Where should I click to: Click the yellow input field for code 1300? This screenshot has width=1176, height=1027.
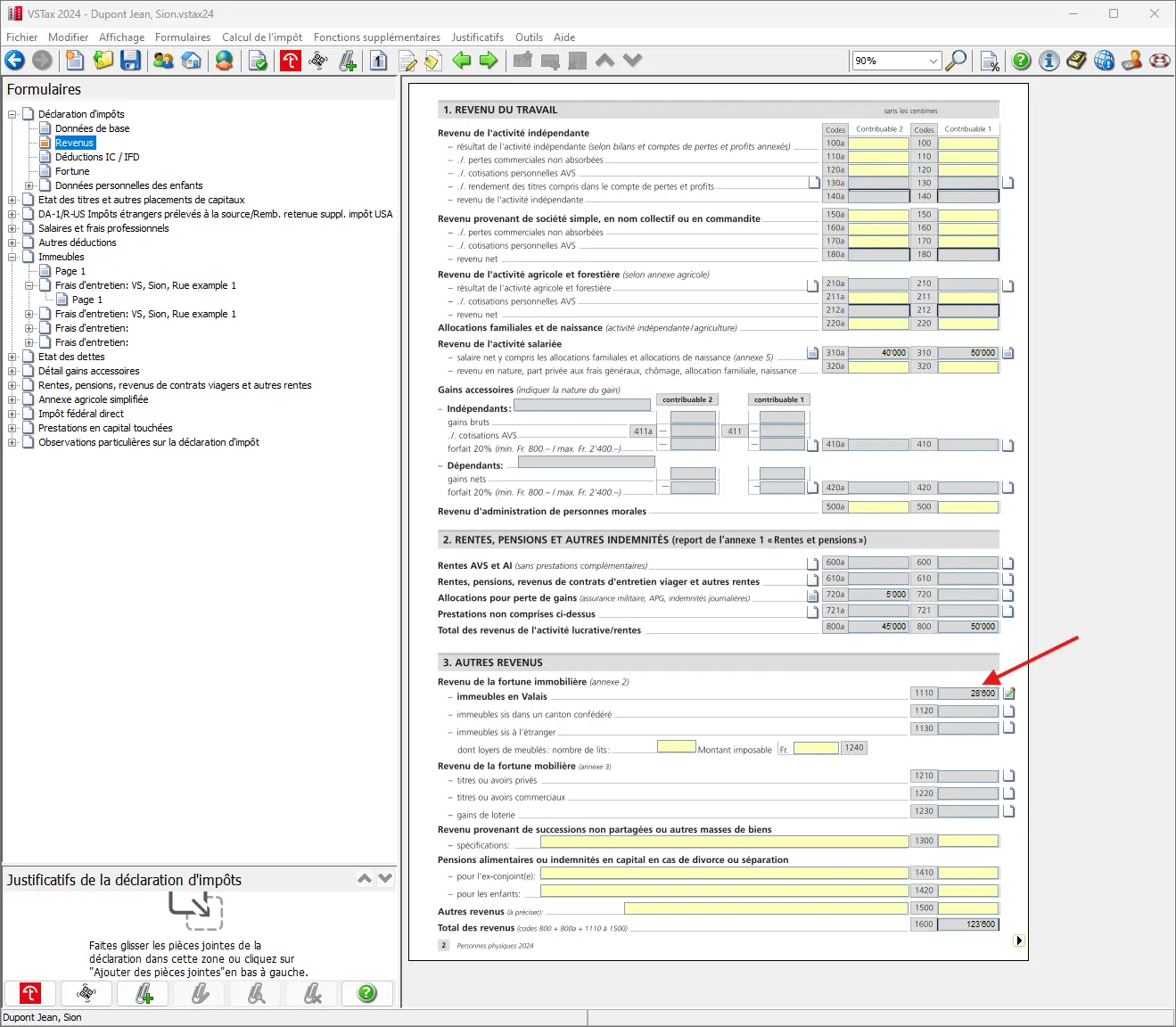(967, 841)
